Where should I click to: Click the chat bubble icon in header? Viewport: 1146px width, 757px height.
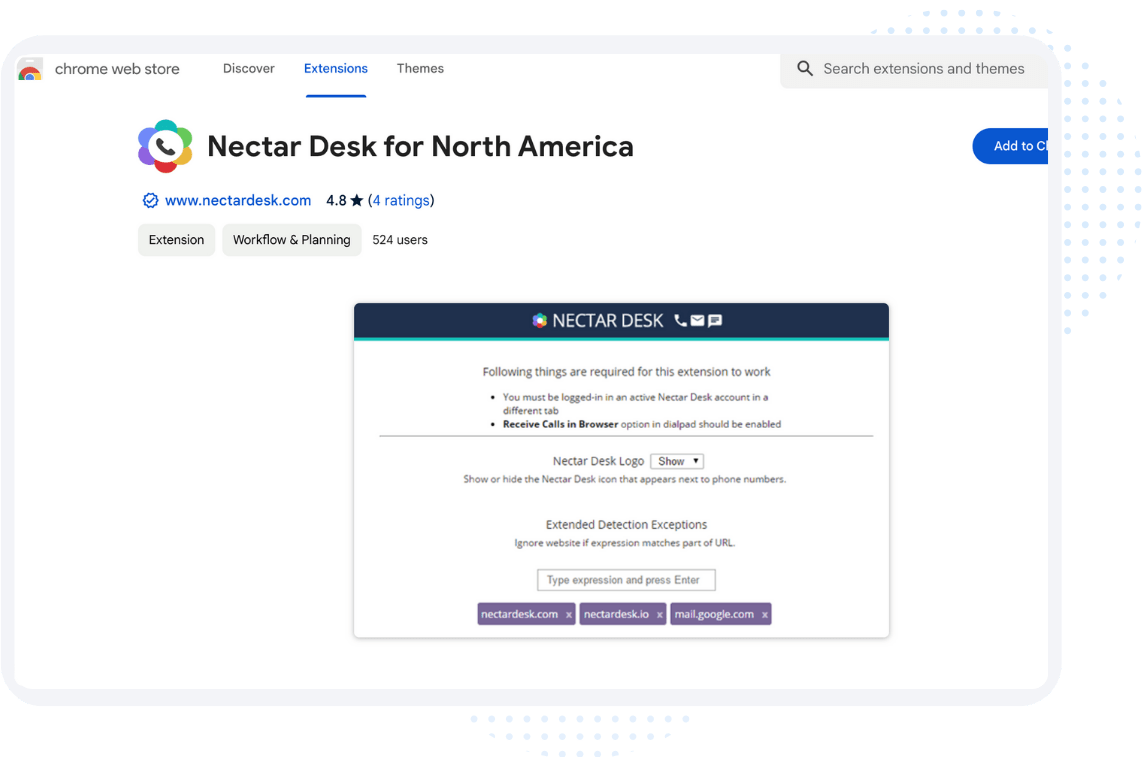pyautogui.click(x=715, y=321)
